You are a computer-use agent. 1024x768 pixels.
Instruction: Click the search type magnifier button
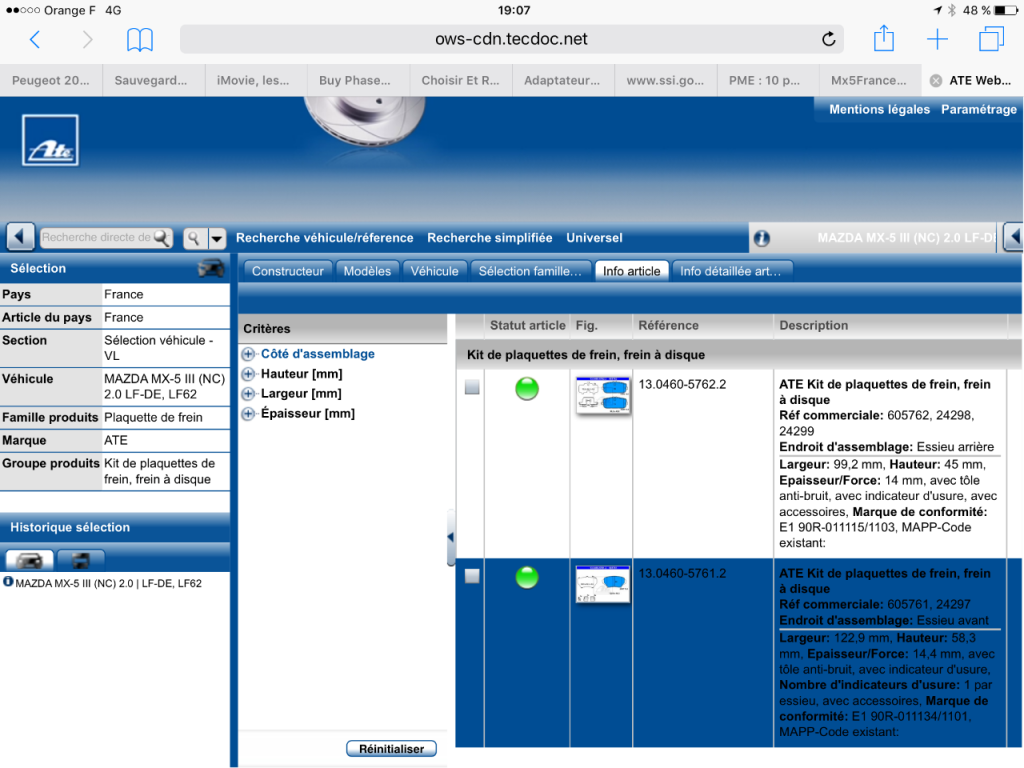coord(194,238)
